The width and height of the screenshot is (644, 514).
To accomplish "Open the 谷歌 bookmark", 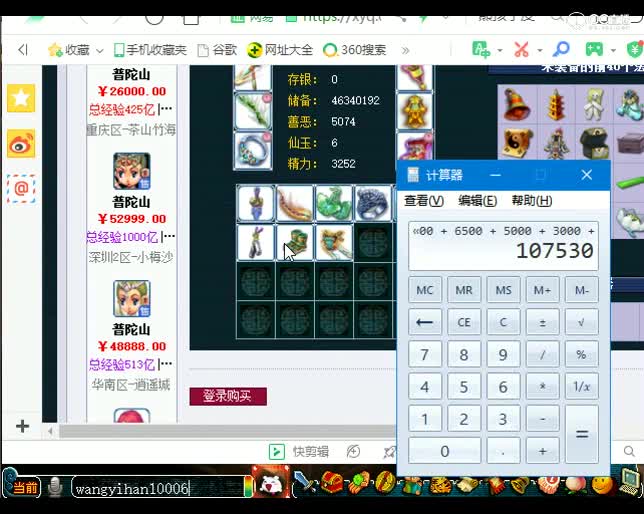I will pos(217,50).
